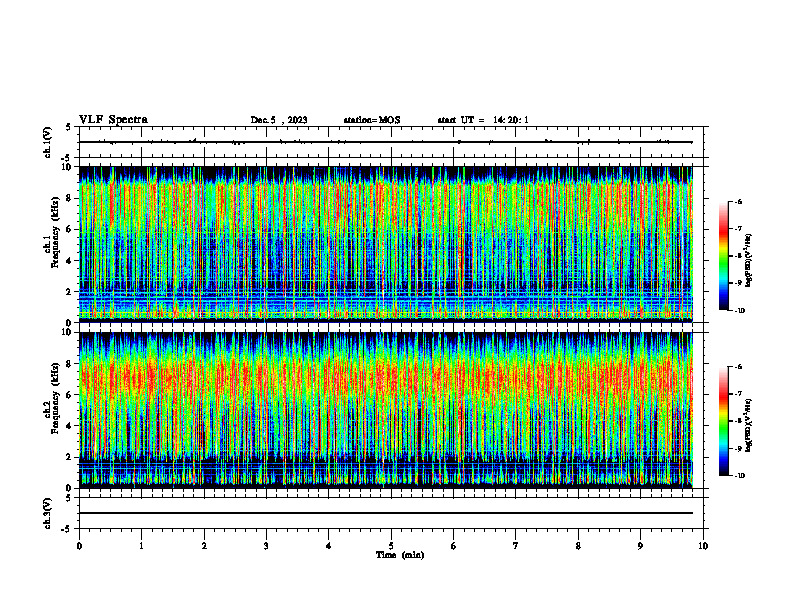Click the "Time (min)" axis label
The height and width of the screenshot is (612, 792).
(400, 555)
